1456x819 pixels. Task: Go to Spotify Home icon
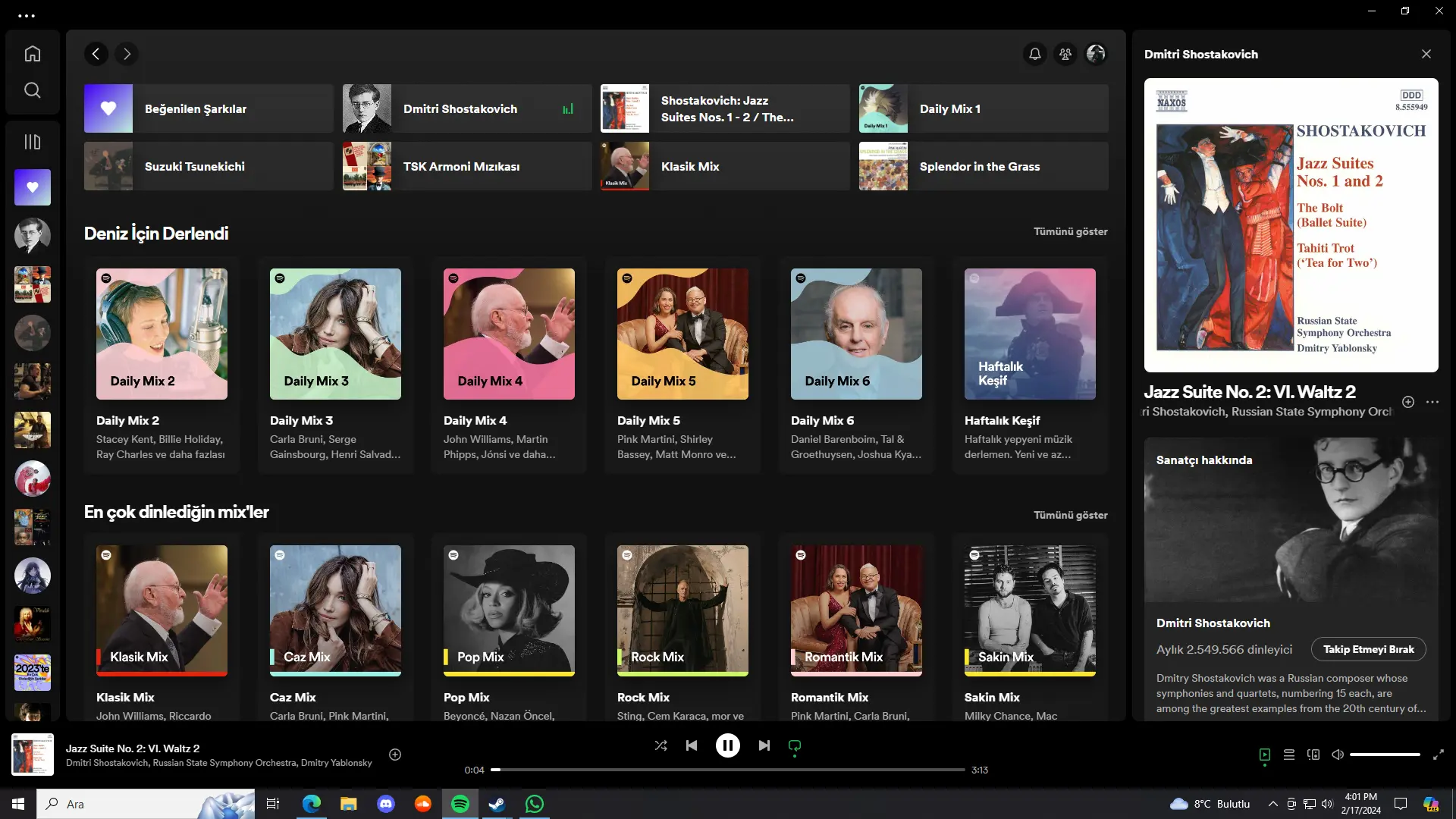pos(32,54)
